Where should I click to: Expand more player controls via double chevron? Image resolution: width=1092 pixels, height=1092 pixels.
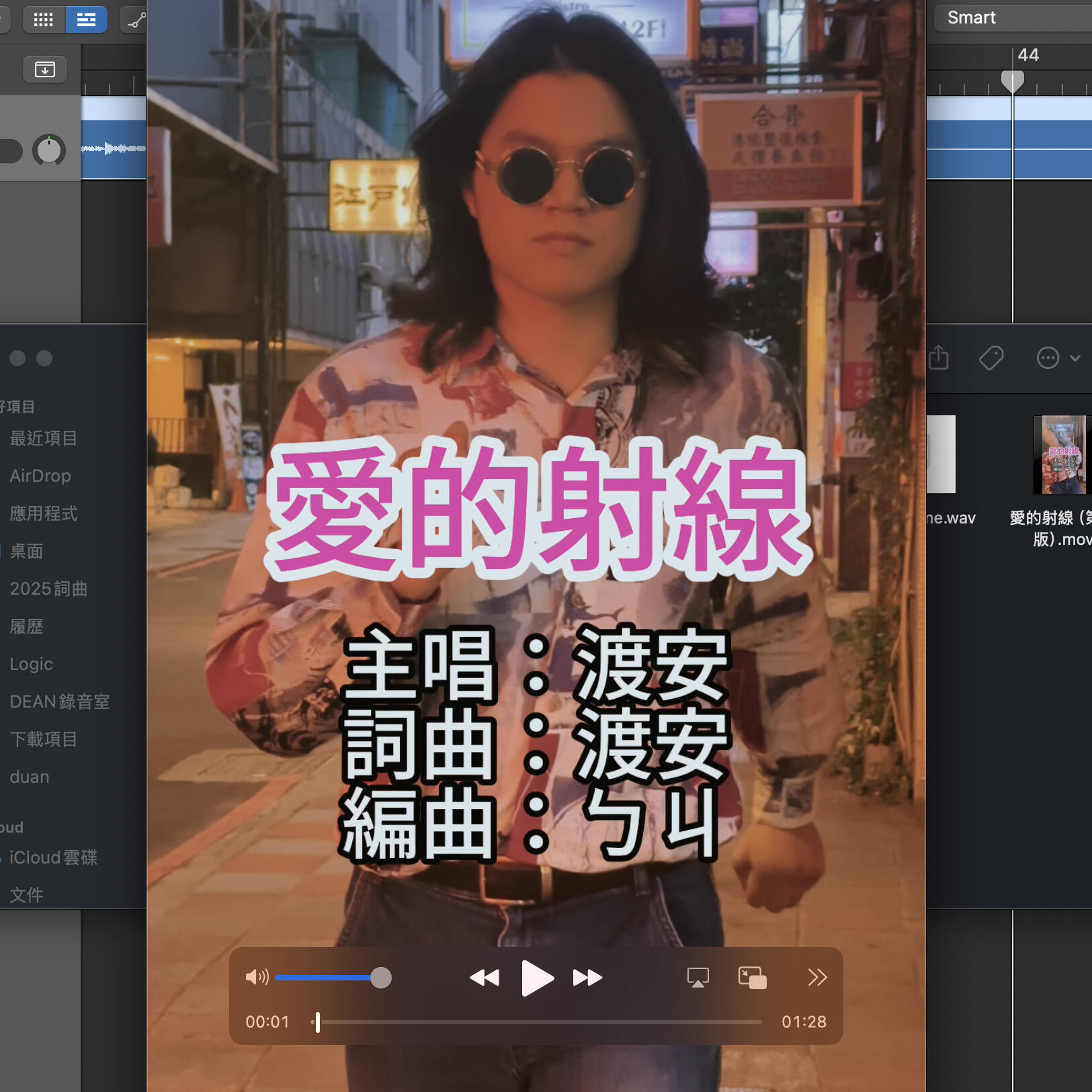coord(816,978)
